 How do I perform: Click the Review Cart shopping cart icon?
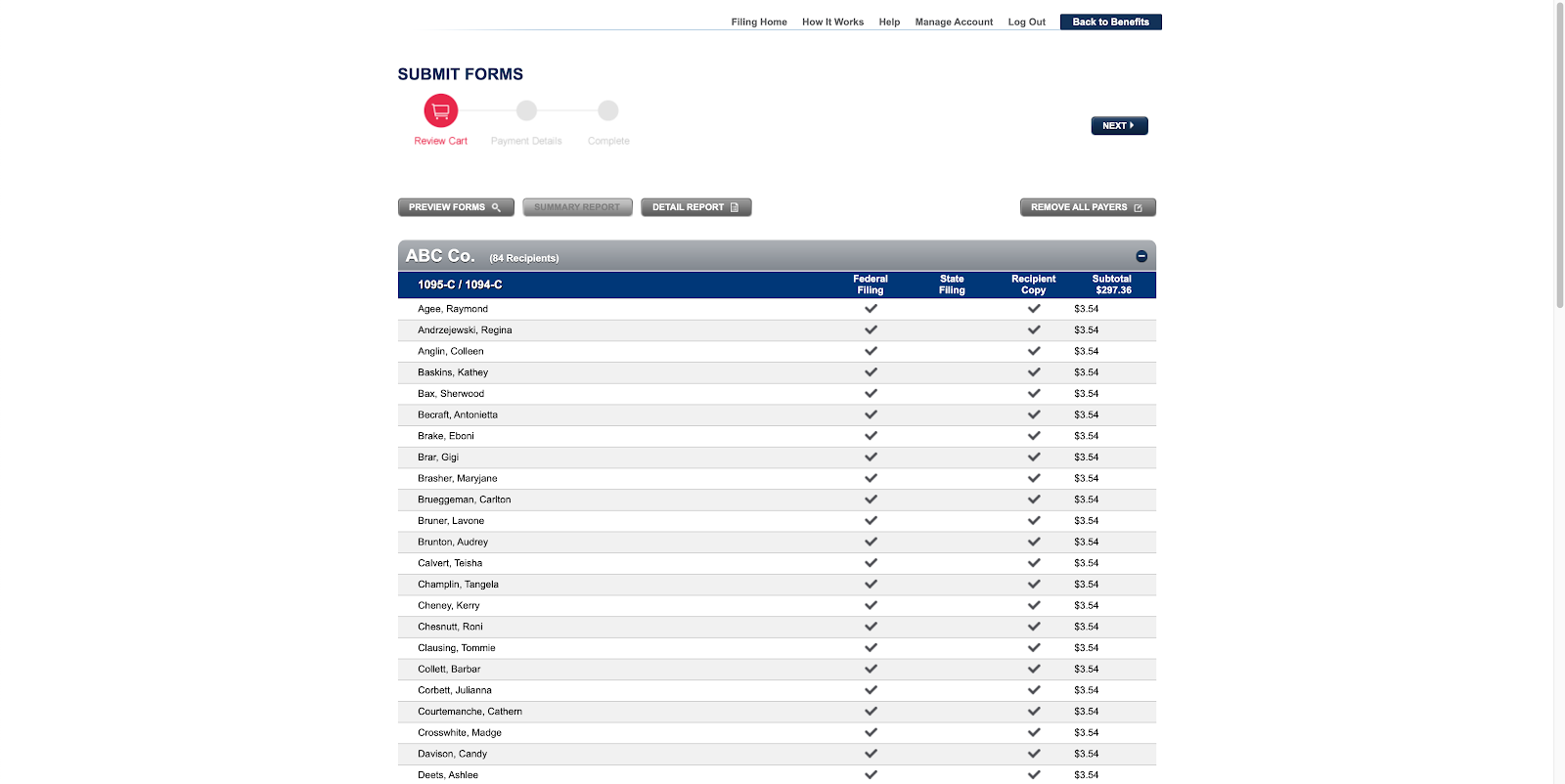click(440, 110)
